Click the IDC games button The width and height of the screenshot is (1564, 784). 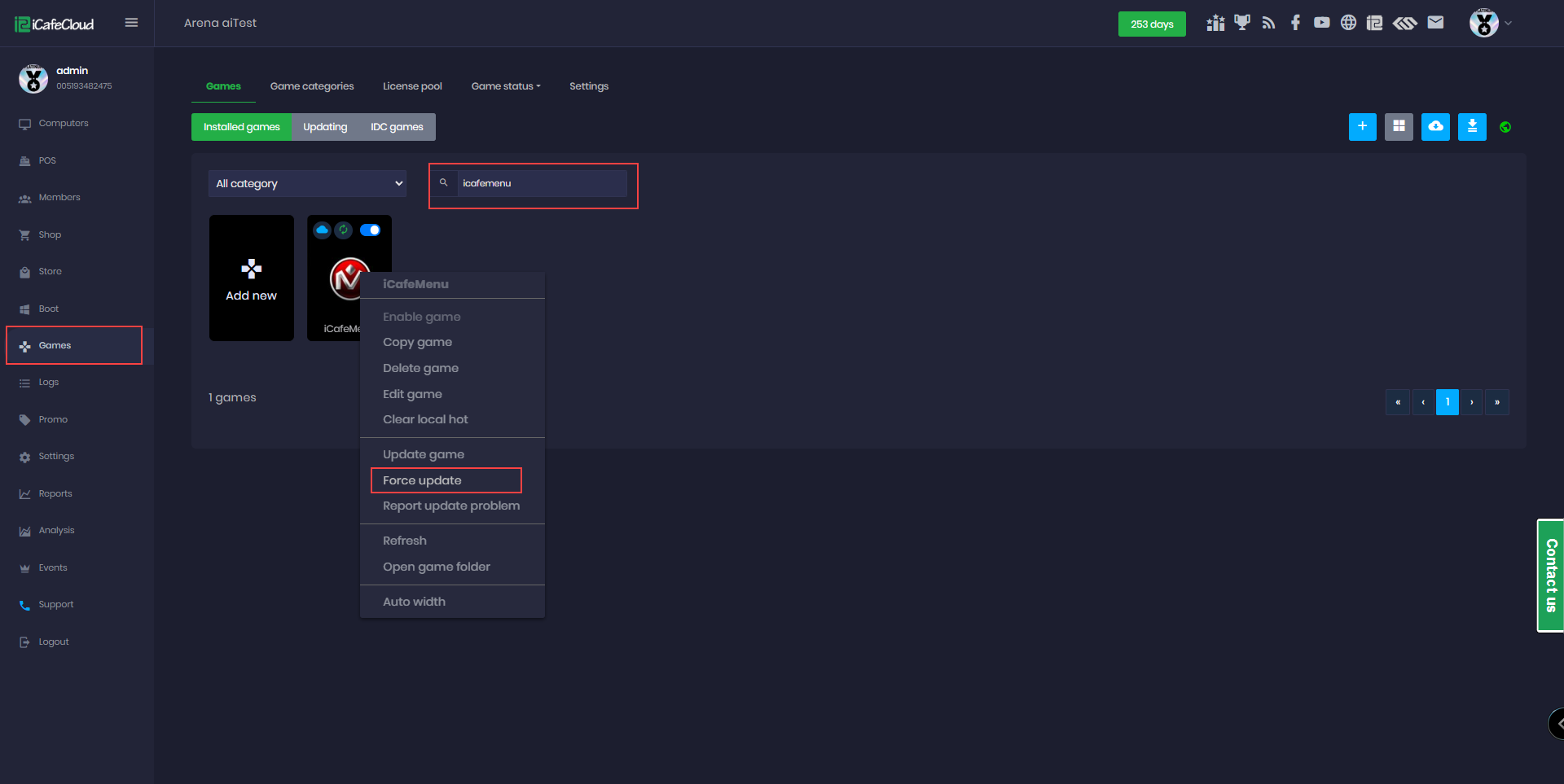(x=397, y=127)
